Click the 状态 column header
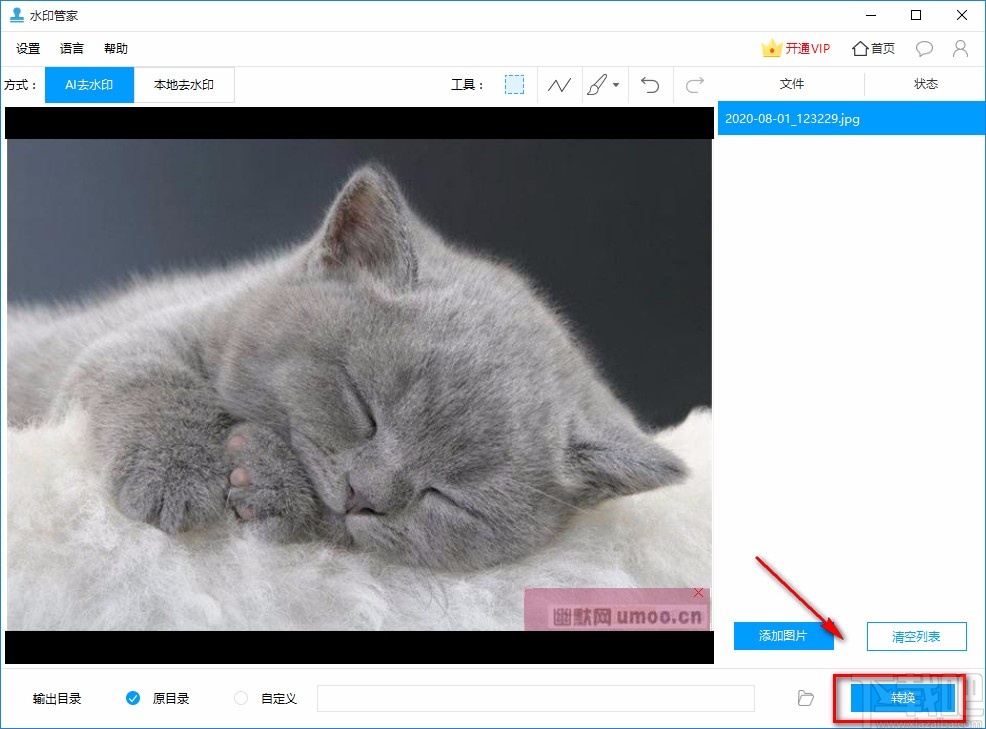The height and width of the screenshot is (729, 986). [926, 84]
